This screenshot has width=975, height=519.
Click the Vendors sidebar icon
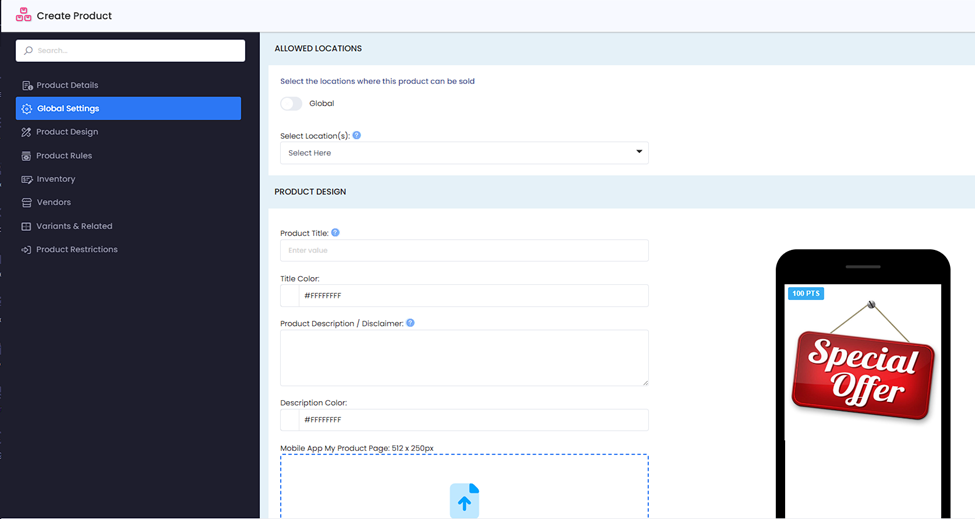coord(26,203)
